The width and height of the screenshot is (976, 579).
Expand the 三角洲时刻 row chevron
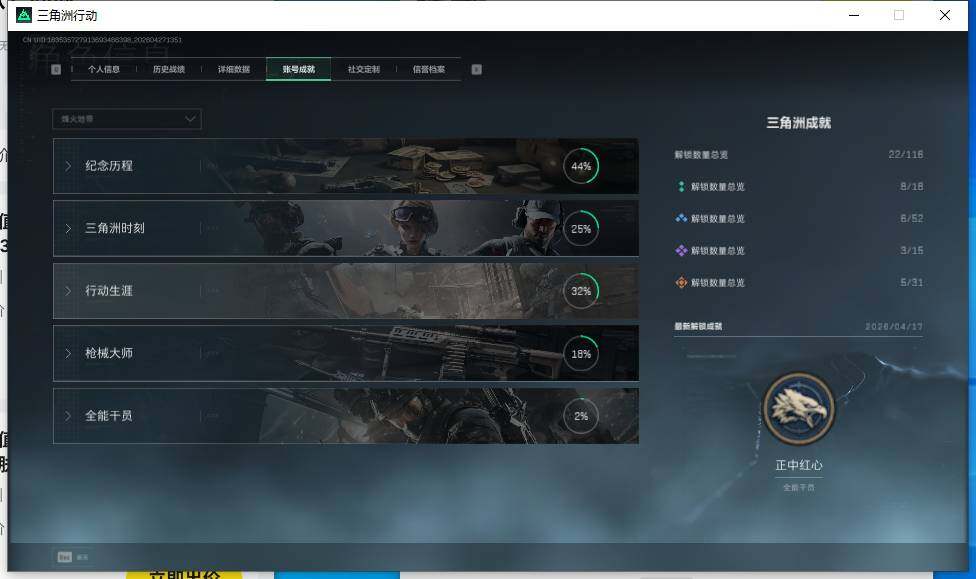(x=68, y=228)
